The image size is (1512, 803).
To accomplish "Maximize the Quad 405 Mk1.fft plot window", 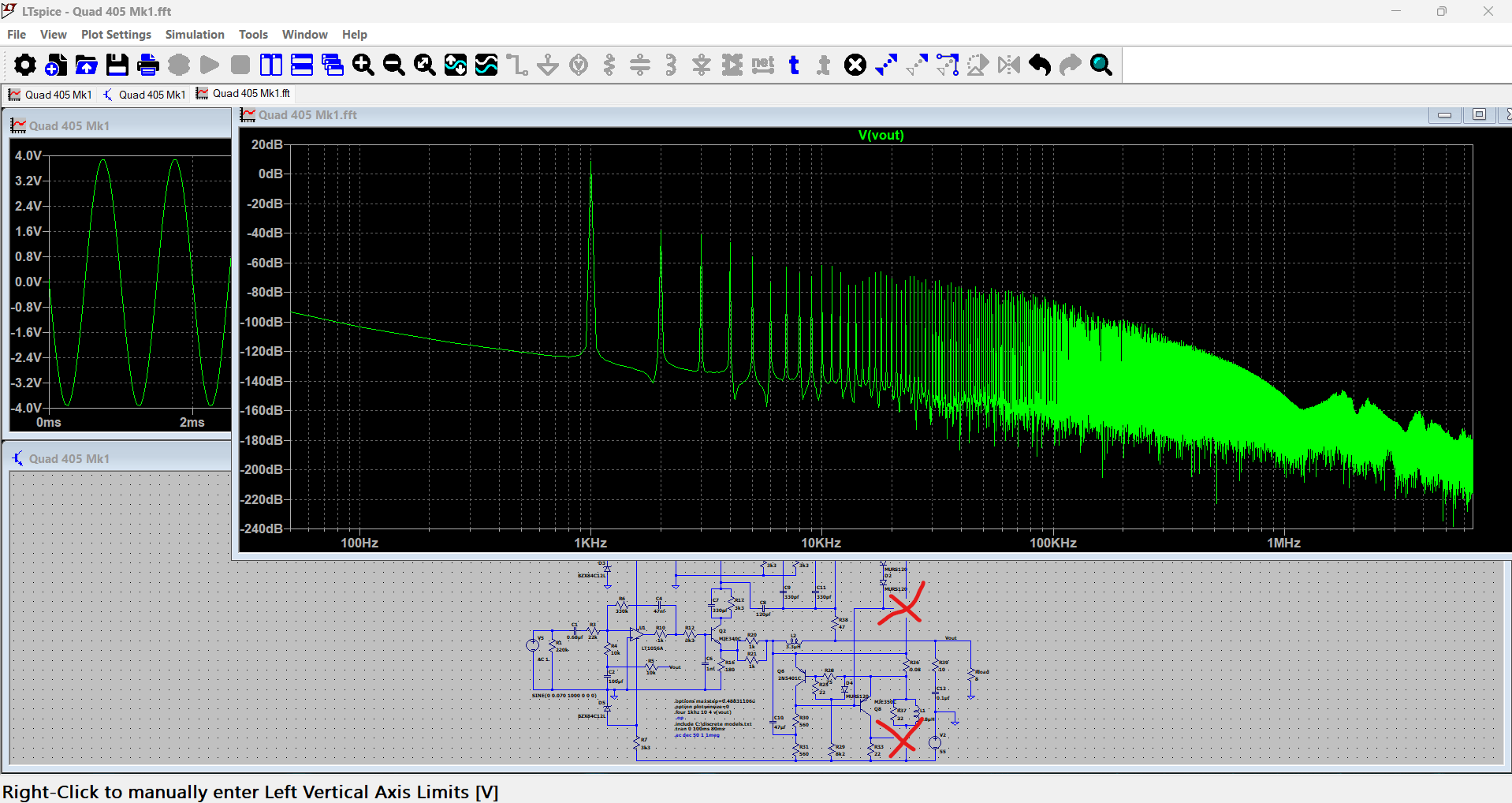I will [1479, 115].
